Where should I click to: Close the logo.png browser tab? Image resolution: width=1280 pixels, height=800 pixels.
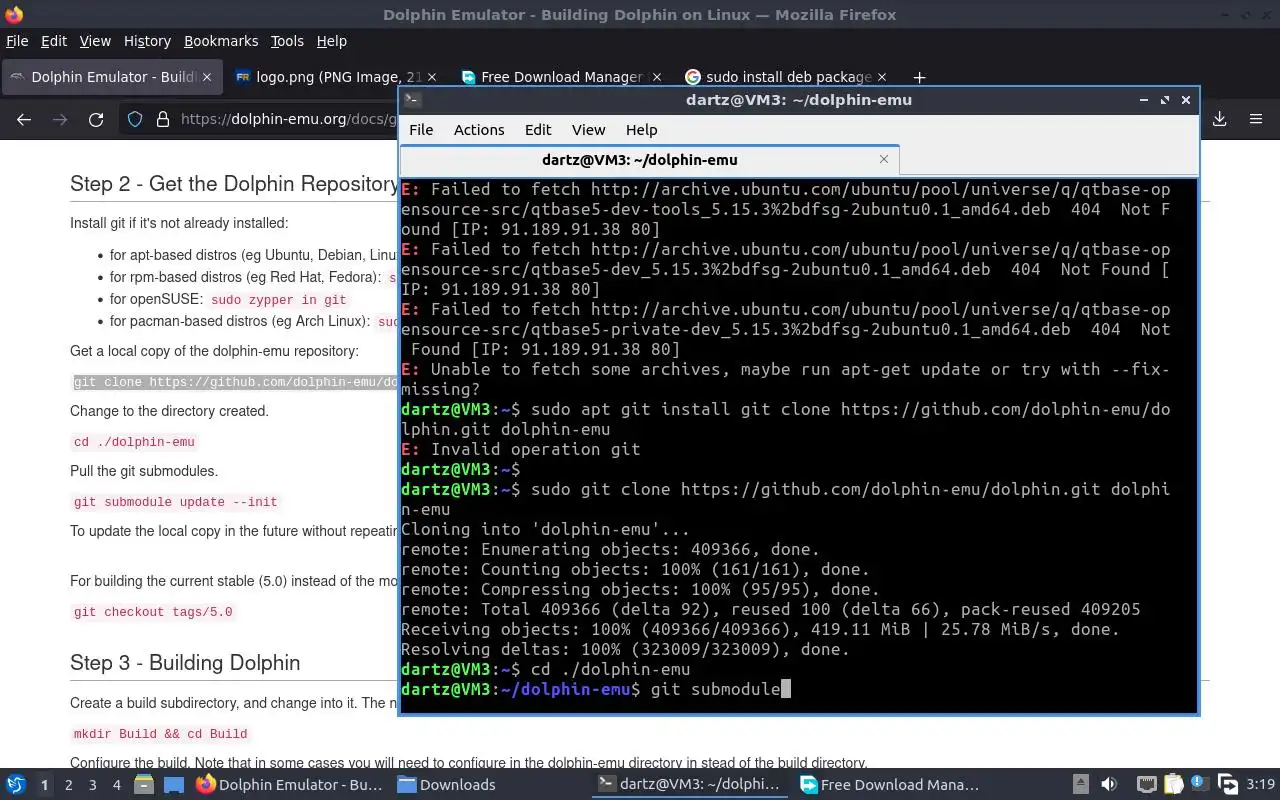click(x=432, y=77)
